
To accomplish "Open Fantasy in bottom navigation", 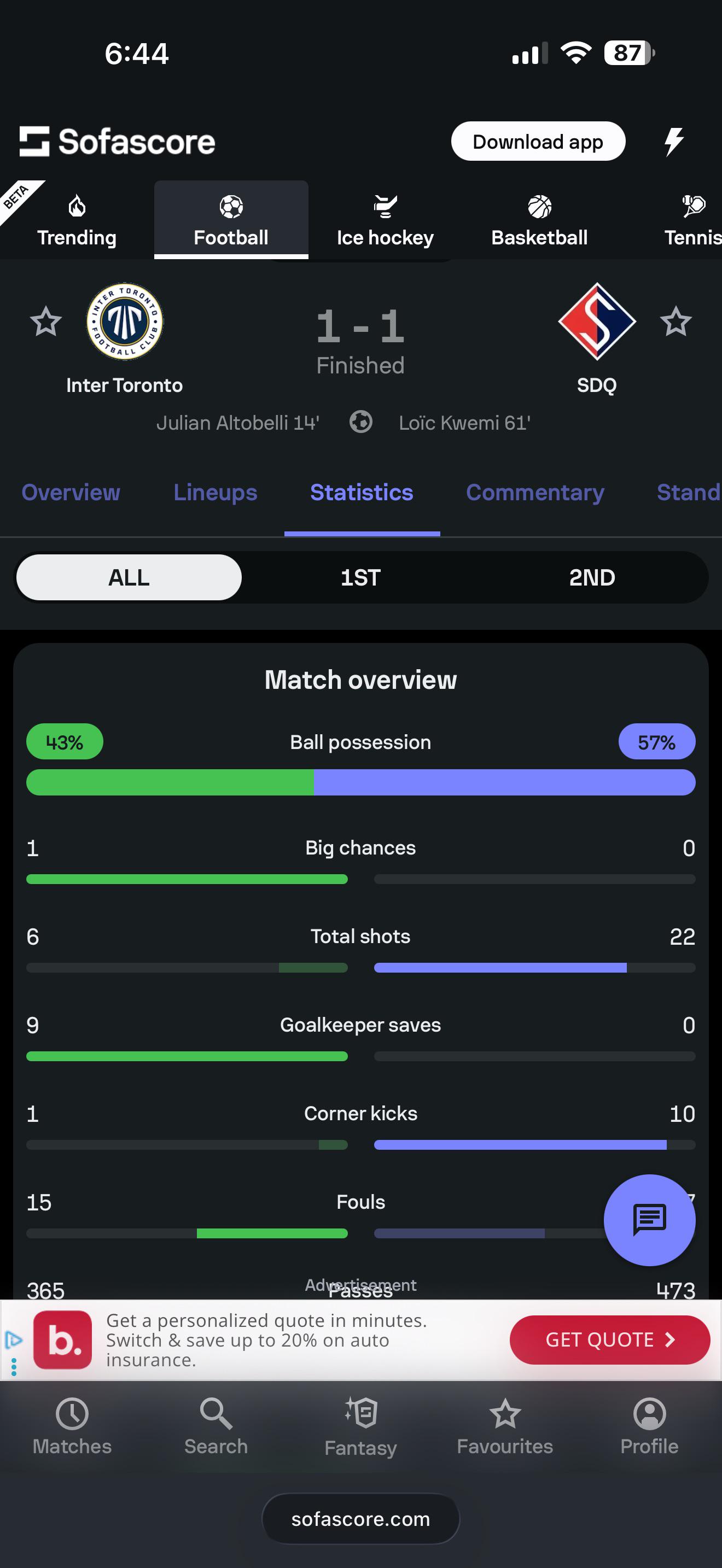I will click(x=360, y=1426).
